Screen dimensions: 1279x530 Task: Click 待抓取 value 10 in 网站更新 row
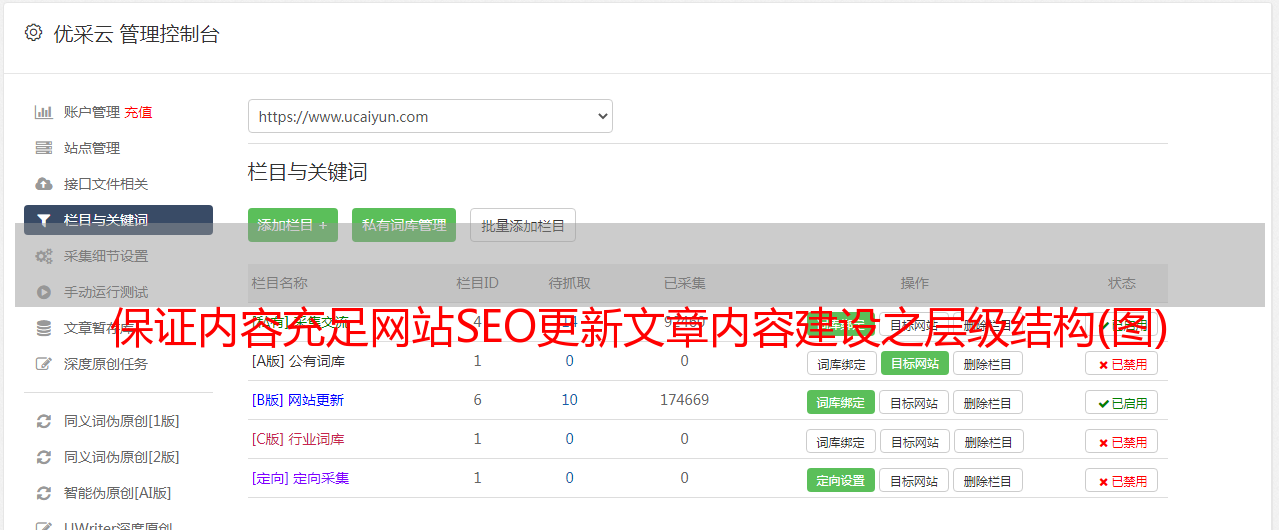tap(570, 400)
